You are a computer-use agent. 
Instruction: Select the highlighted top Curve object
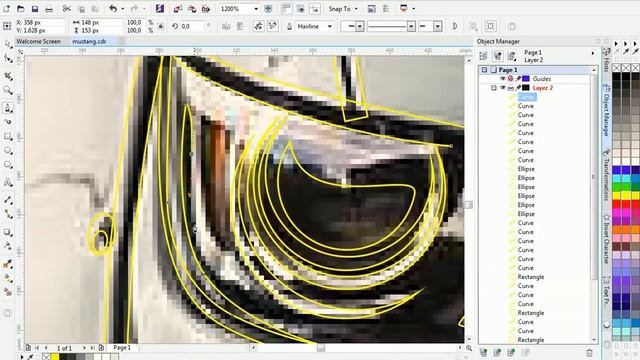(526, 97)
